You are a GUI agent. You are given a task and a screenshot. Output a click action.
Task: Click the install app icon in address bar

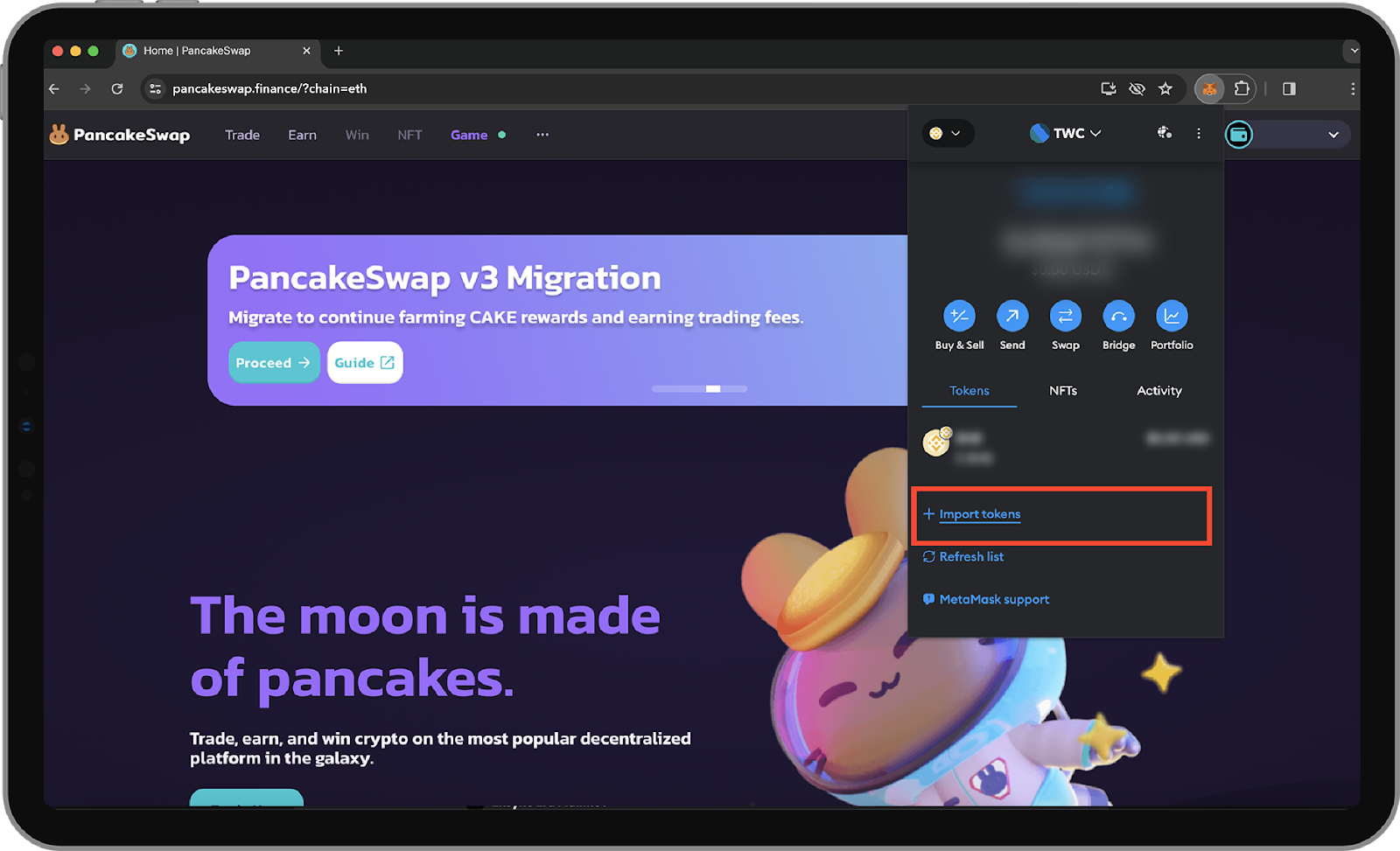click(1109, 88)
